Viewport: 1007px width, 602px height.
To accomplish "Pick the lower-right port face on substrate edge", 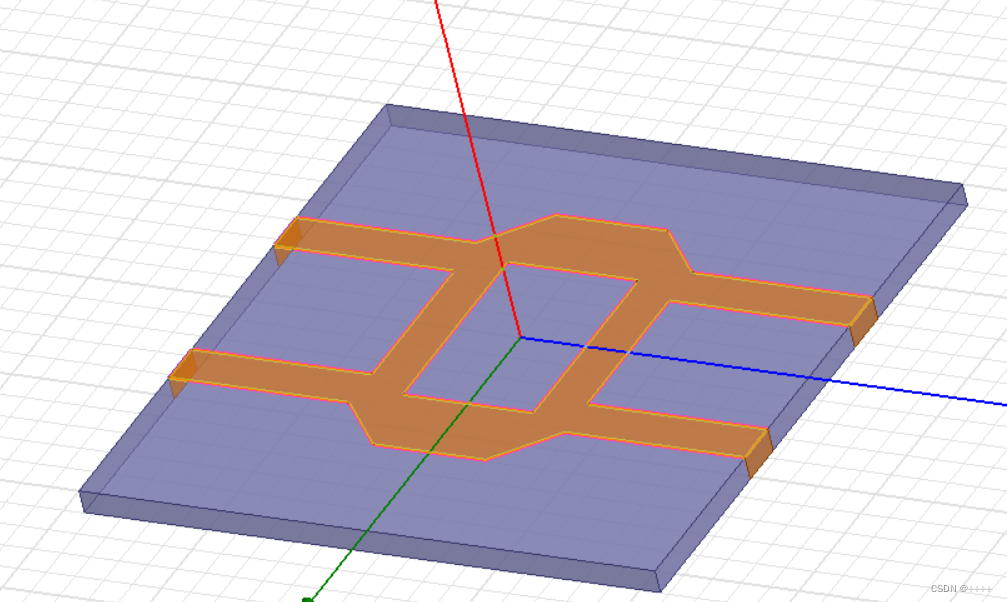I will point(758,454).
